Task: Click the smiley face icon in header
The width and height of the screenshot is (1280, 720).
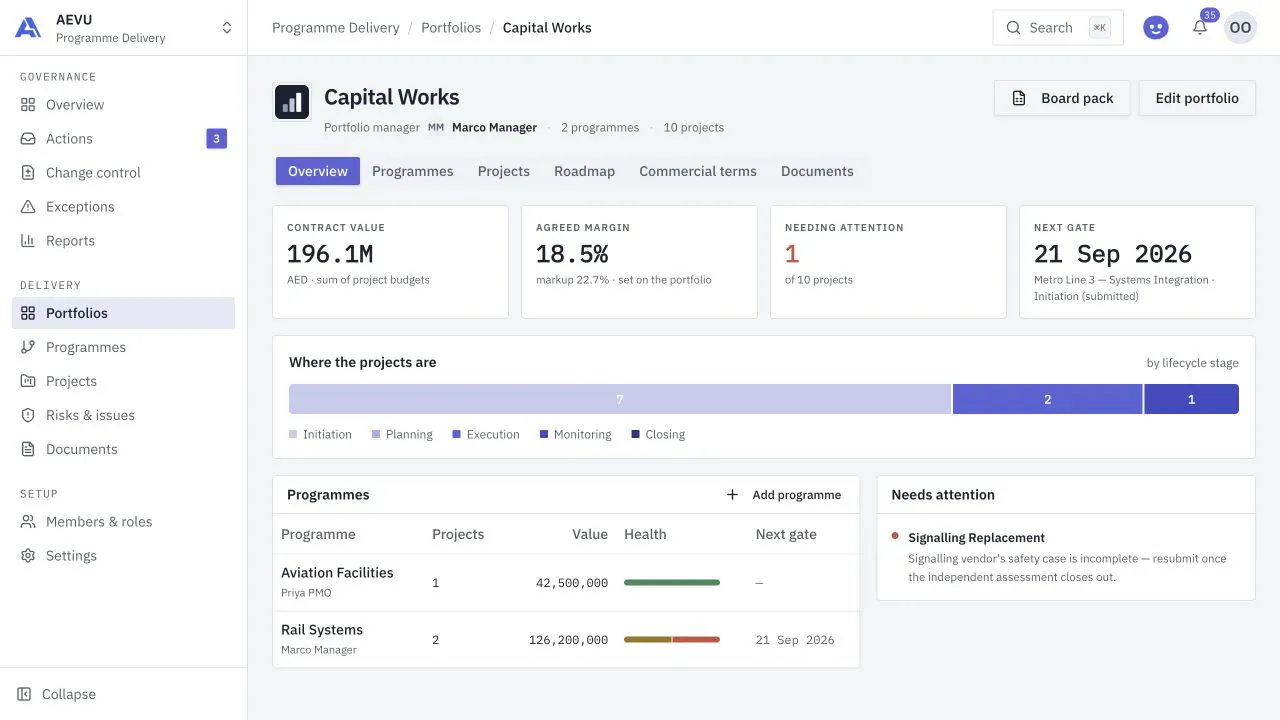Action: pyautogui.click(x=1156, y=28)
